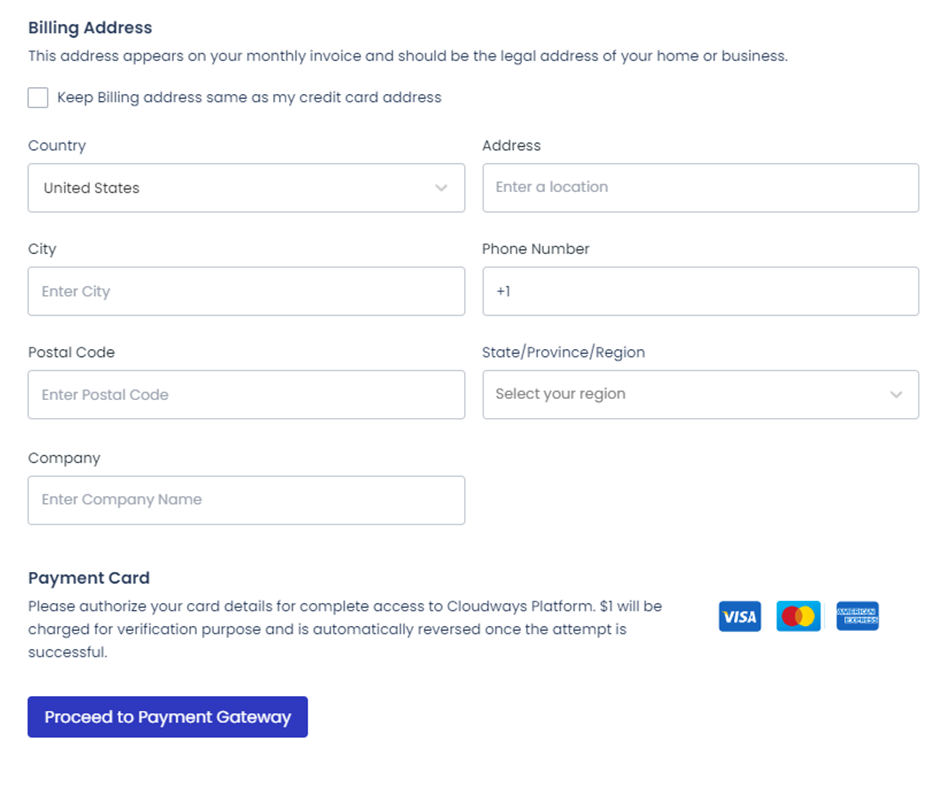The height and width of the screenshot is (787, 940).
Task: Click the Billing Address section heading
Action: tap(90, 28)
